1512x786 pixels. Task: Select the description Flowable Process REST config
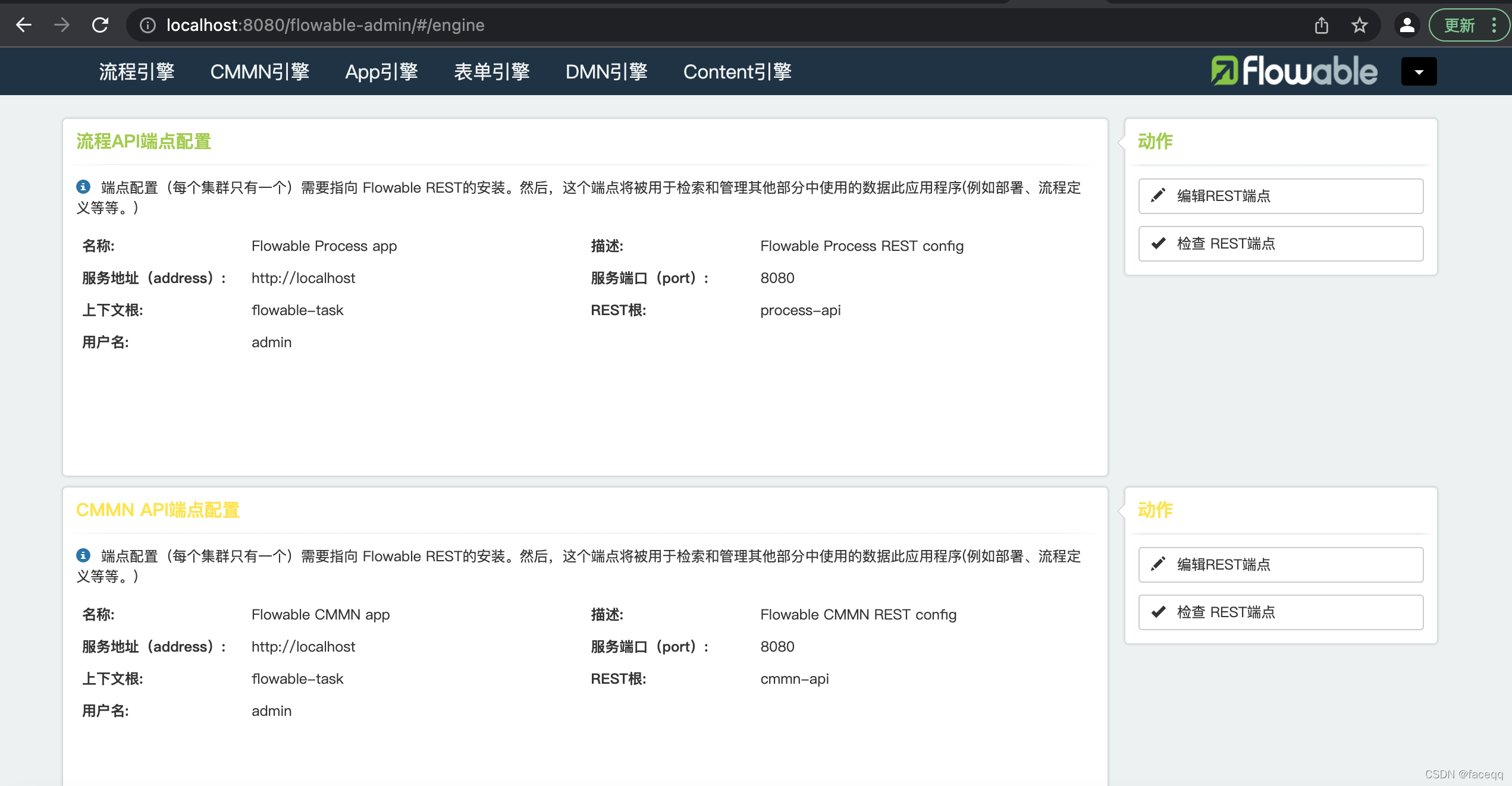(862, 246)
